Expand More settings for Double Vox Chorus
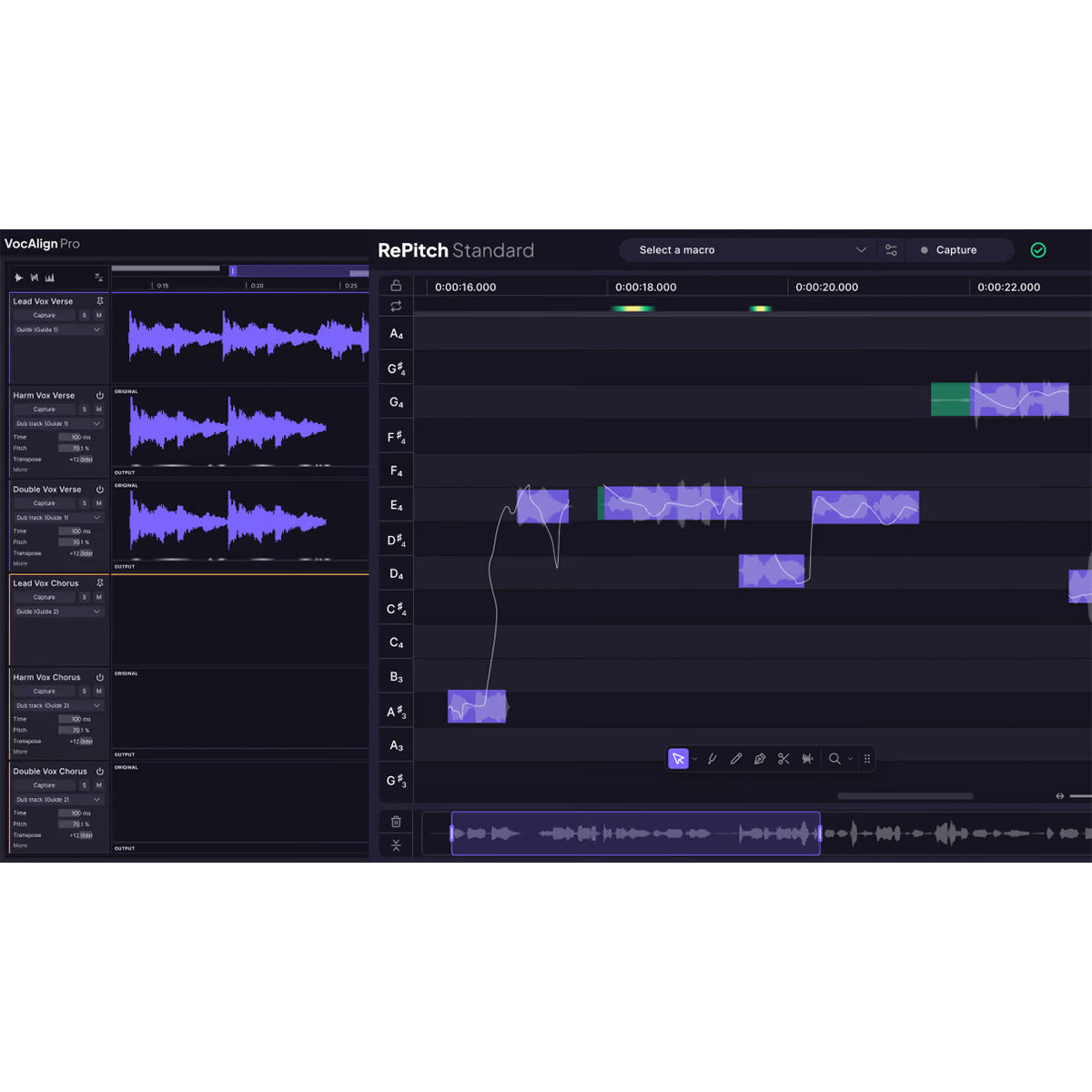The width and height of the screenshot is (1092, 1092). (x=20, y=845)
